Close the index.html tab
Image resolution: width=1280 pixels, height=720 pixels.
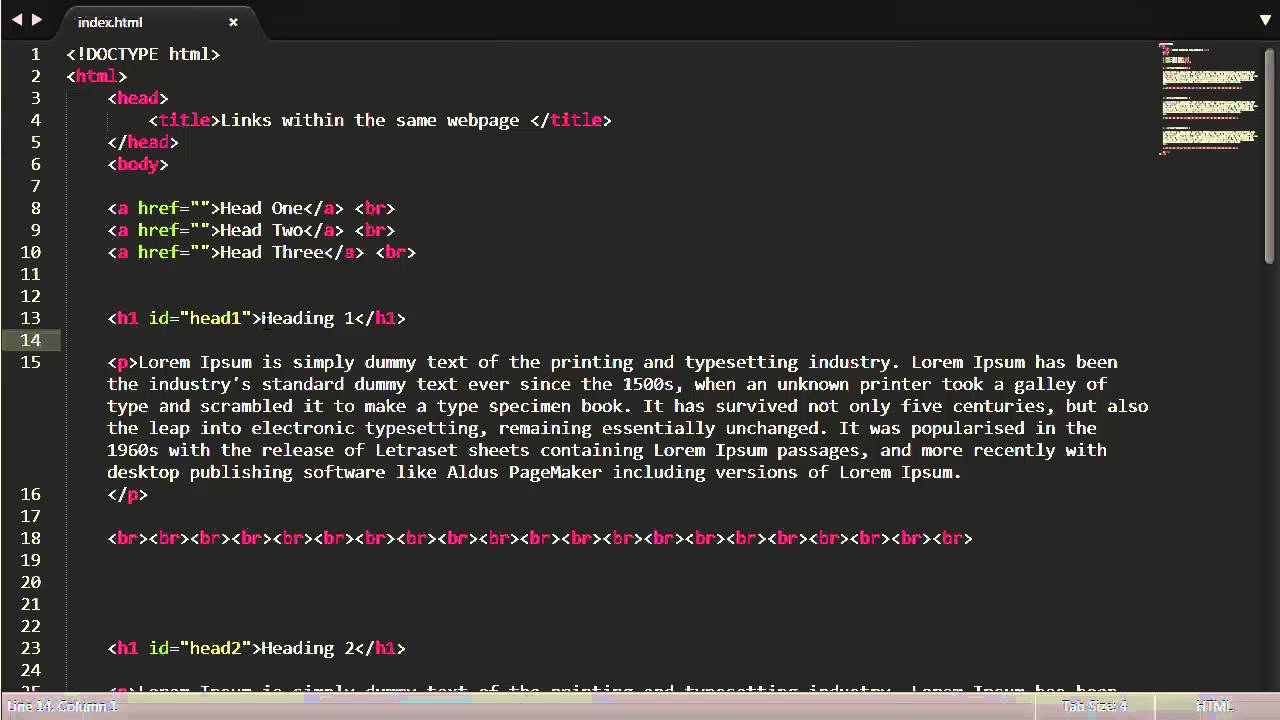[233, 22]
